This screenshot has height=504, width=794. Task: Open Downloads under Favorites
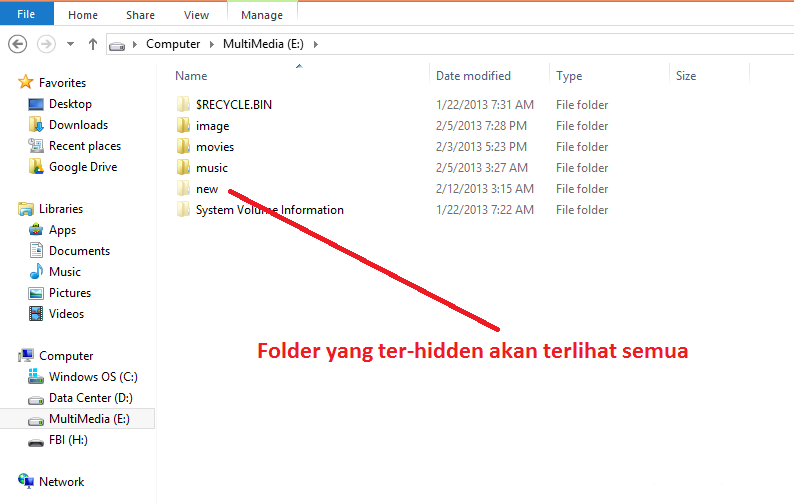[x=78, y=125]
